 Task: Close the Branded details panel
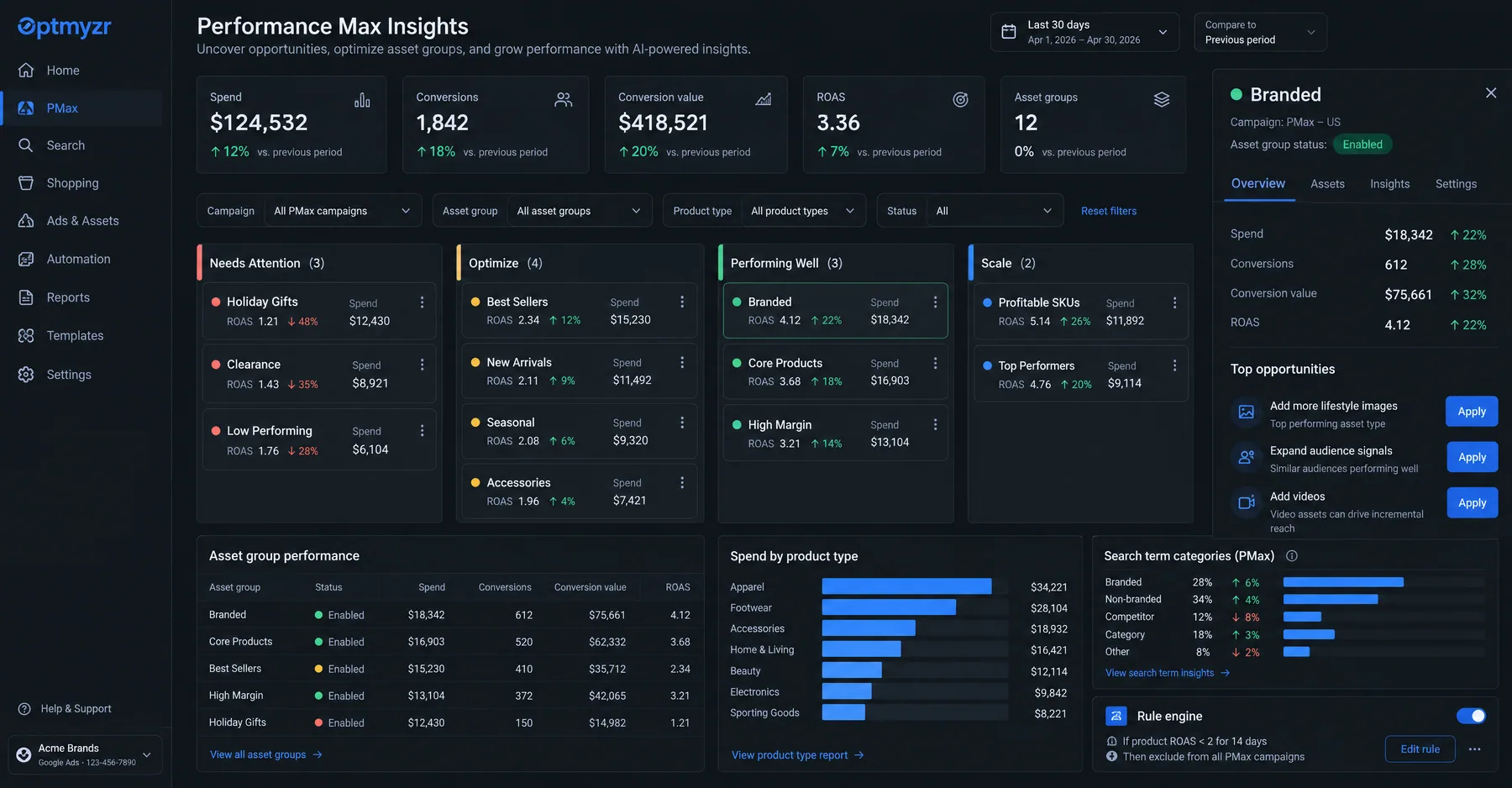pos(1491,93)
